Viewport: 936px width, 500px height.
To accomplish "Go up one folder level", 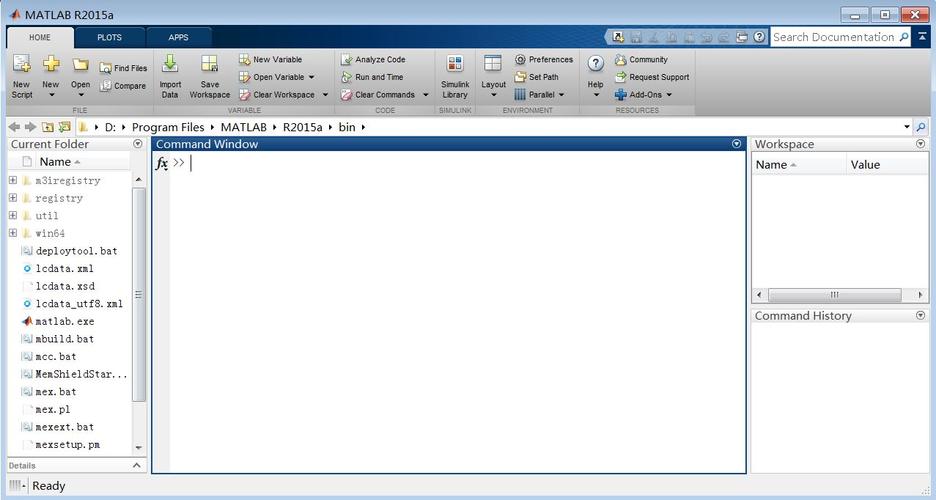I will (x=48, y=127).
